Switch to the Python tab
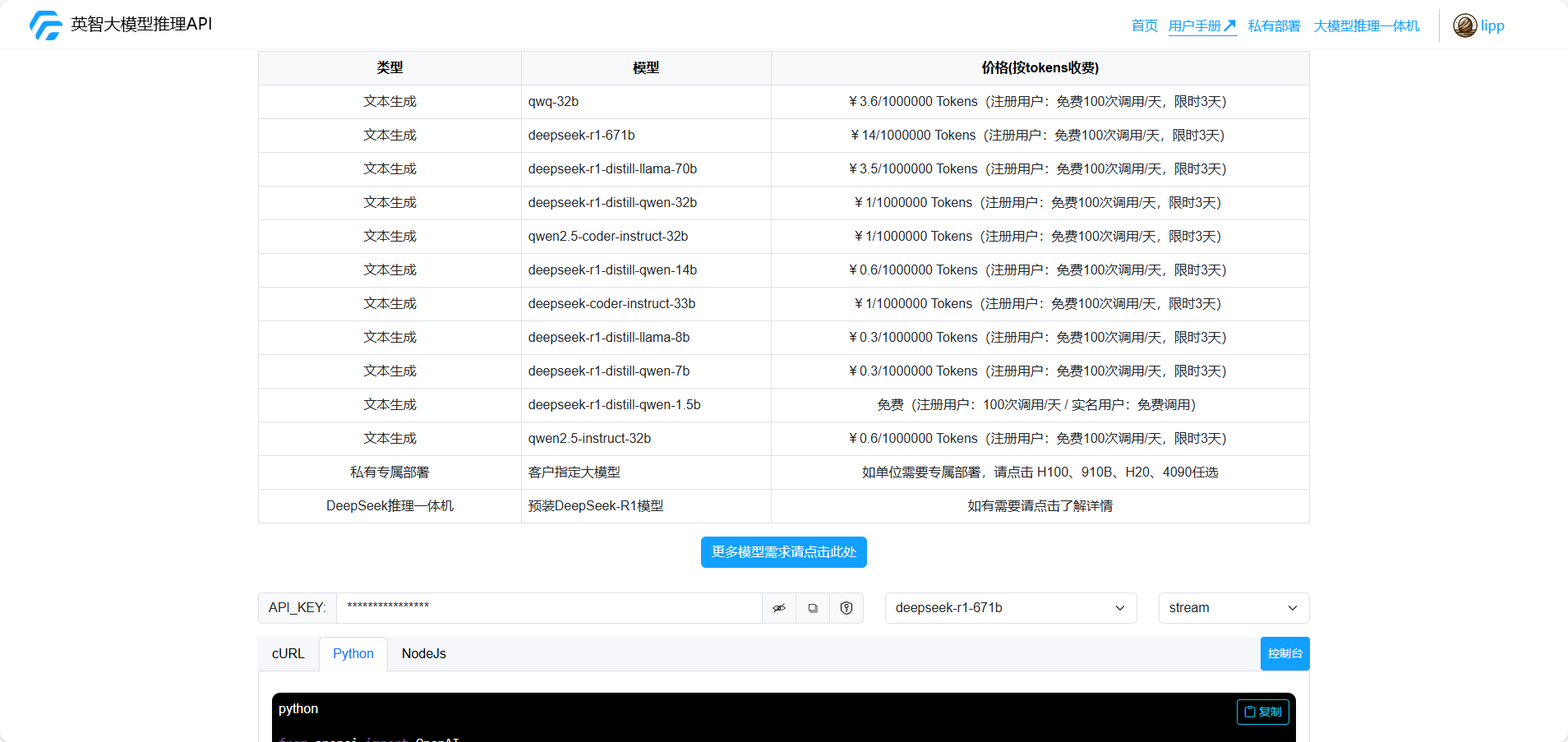The image size is (1568, 742). (353, 654)
